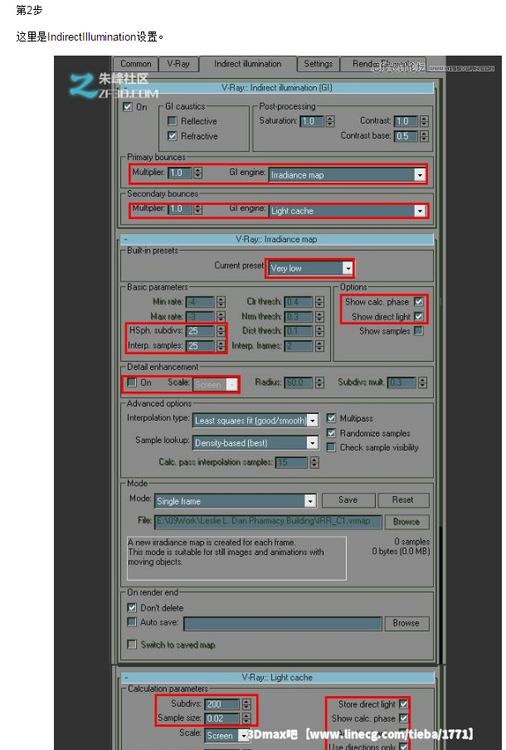Adjust the Sample size spinner
This screenshot has width=506, height=750.
(246, 718)
